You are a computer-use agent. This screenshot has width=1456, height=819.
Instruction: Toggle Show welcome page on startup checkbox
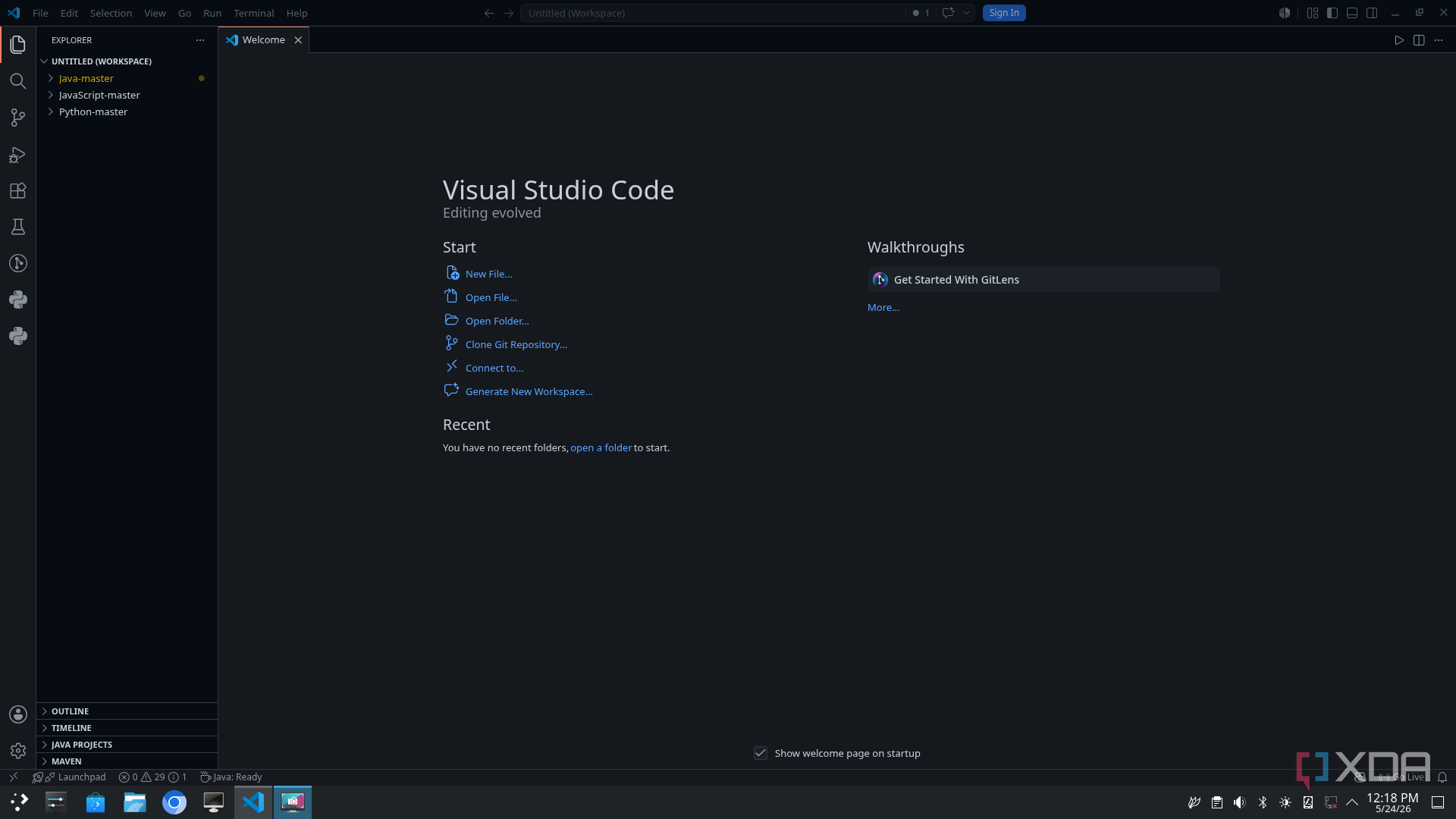pos(761,753)
